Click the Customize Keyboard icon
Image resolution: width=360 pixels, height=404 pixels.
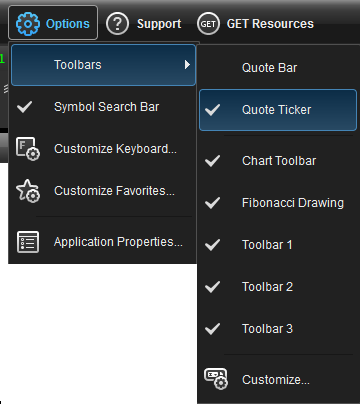click(x=28, y=149)
